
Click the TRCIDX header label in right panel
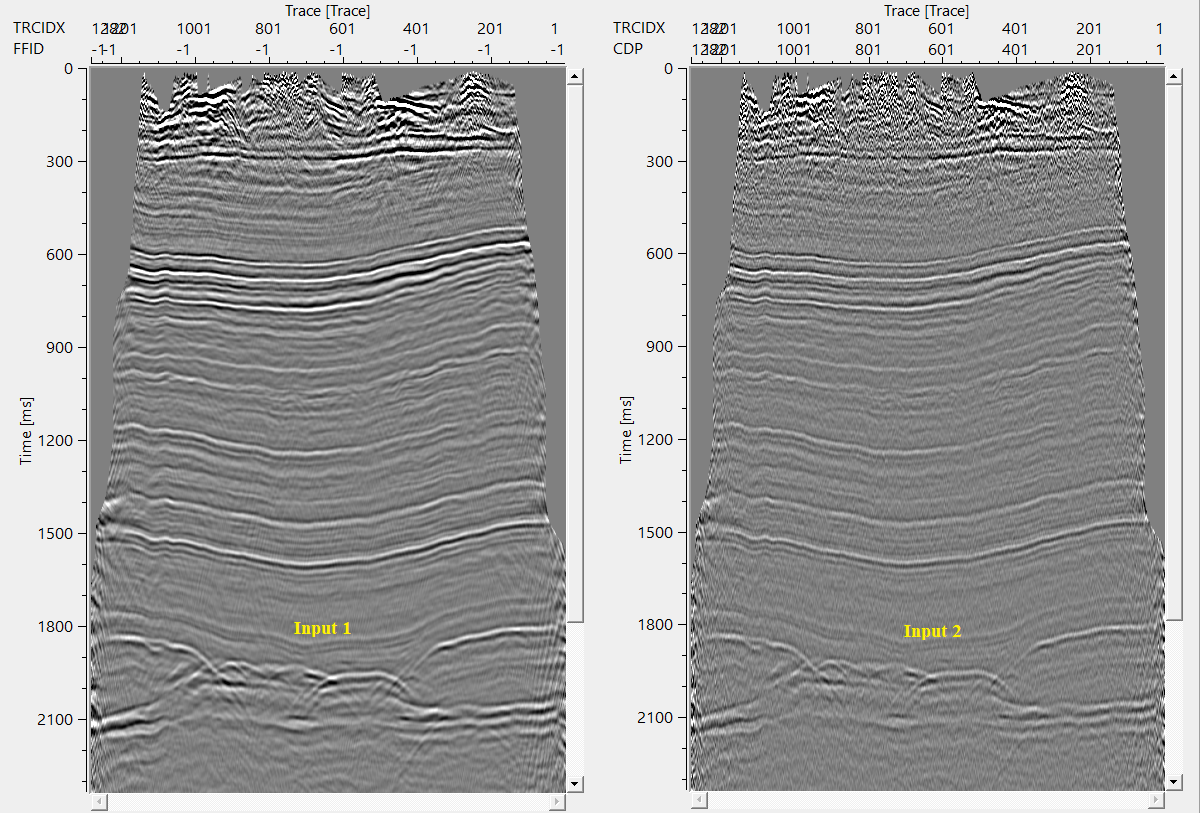coord(638,28)
